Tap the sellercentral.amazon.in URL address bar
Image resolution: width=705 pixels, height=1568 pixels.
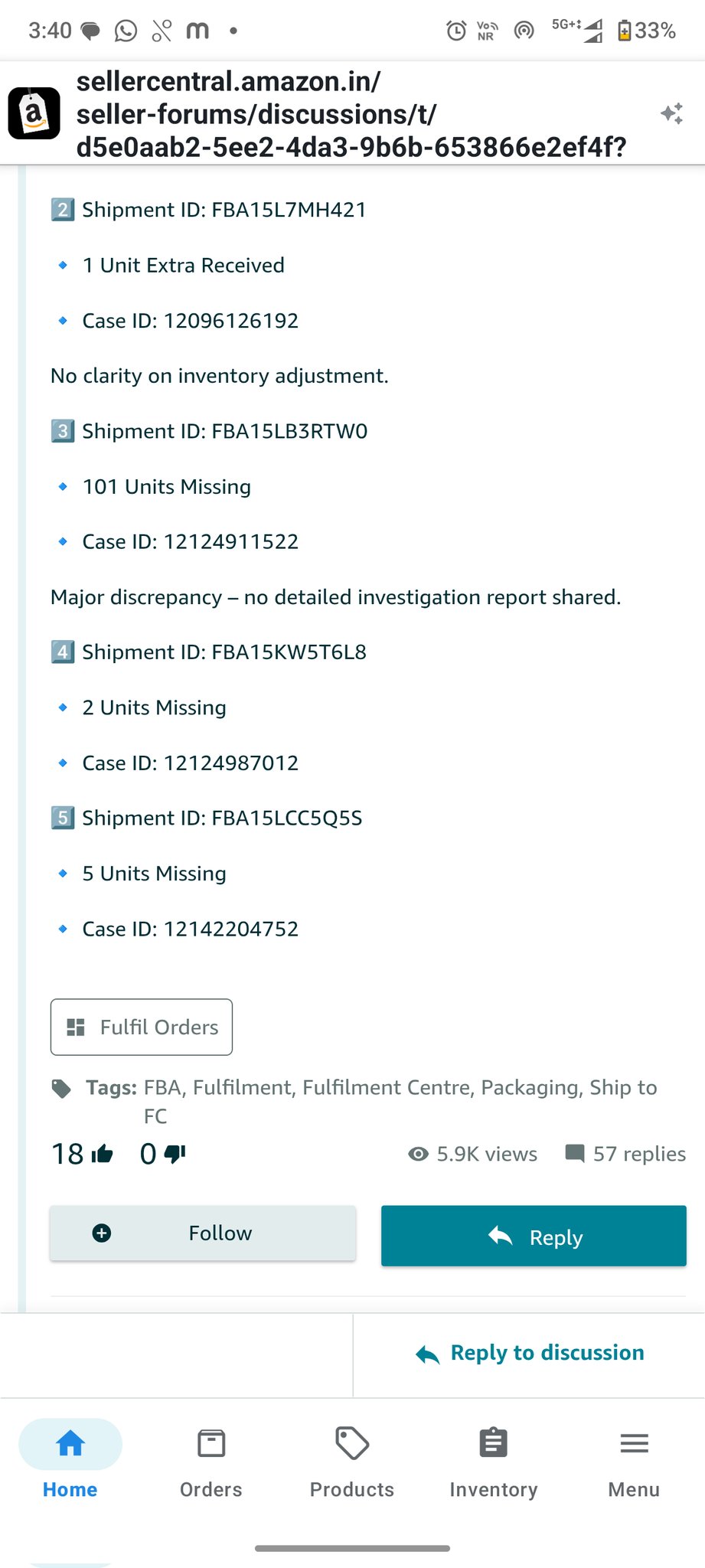point(352,114)
